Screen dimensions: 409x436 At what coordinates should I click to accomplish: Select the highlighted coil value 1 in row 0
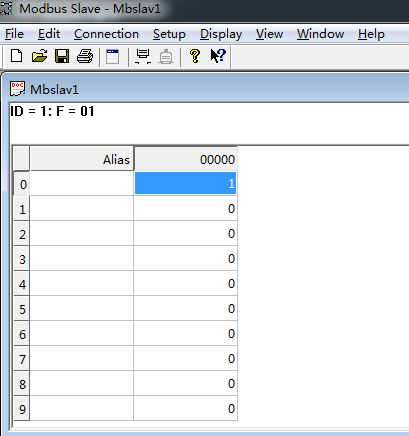185,183
